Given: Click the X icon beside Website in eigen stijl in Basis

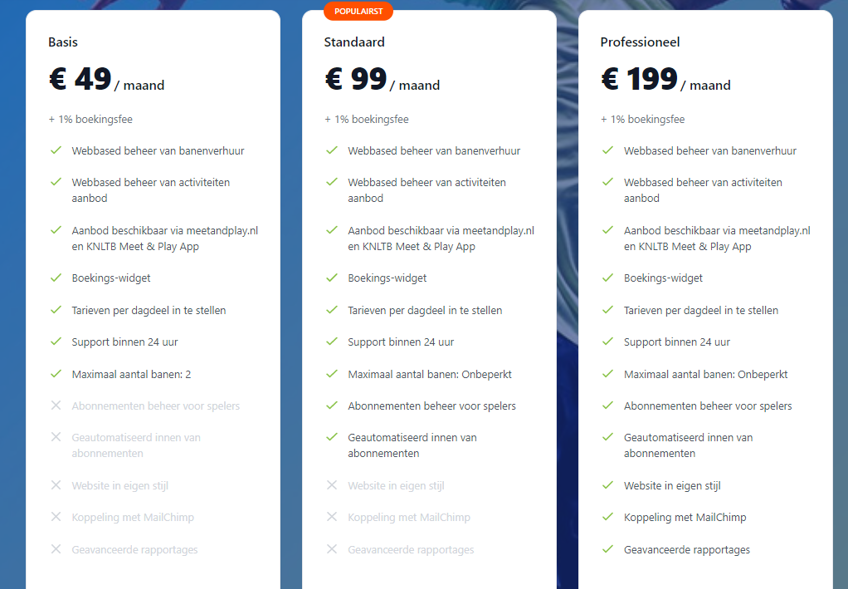Looking at the screenshot, I should pos(56,485).
